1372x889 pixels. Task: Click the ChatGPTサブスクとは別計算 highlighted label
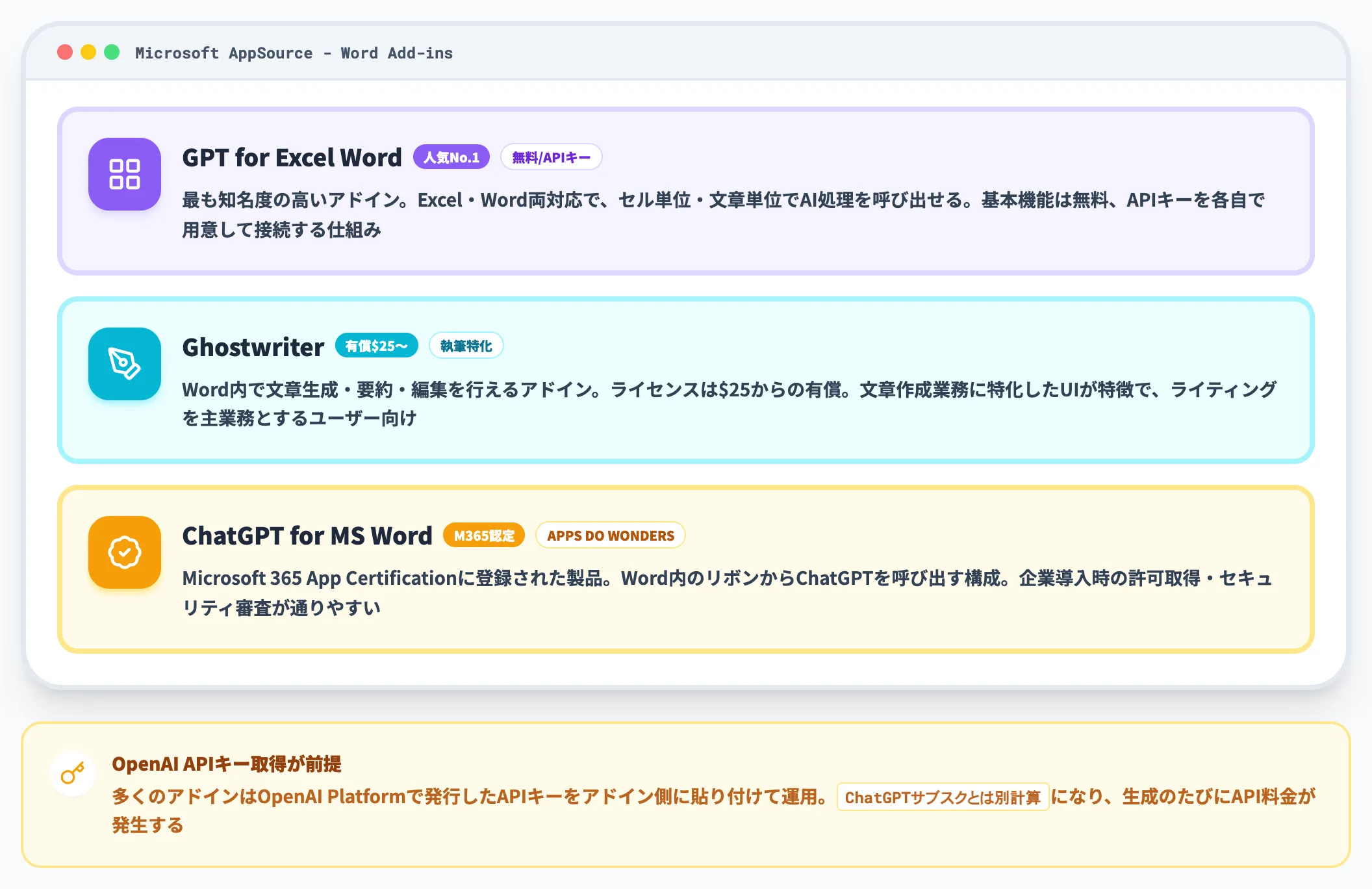tap(943, 797)
